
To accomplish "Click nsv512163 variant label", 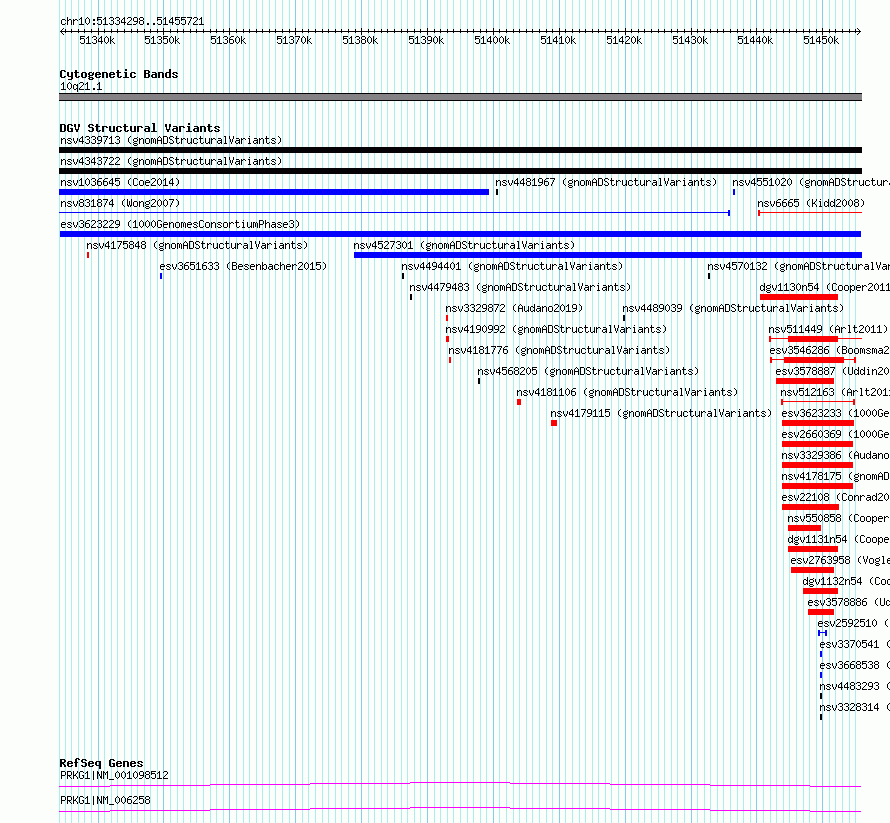I will click(834, 392).
